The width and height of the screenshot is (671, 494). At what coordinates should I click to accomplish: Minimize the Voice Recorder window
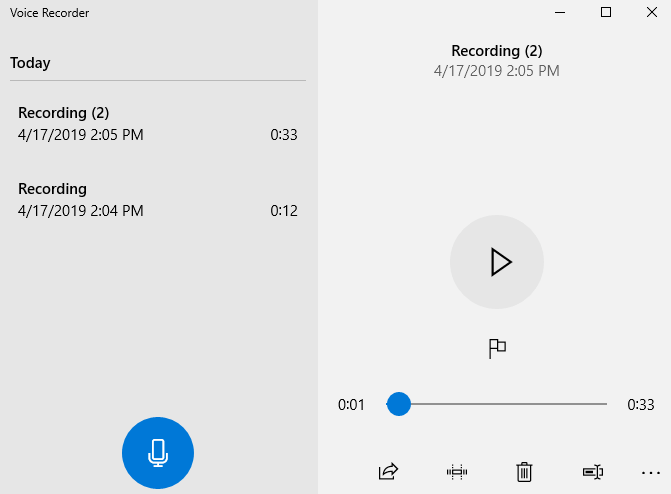click(560, 13)
